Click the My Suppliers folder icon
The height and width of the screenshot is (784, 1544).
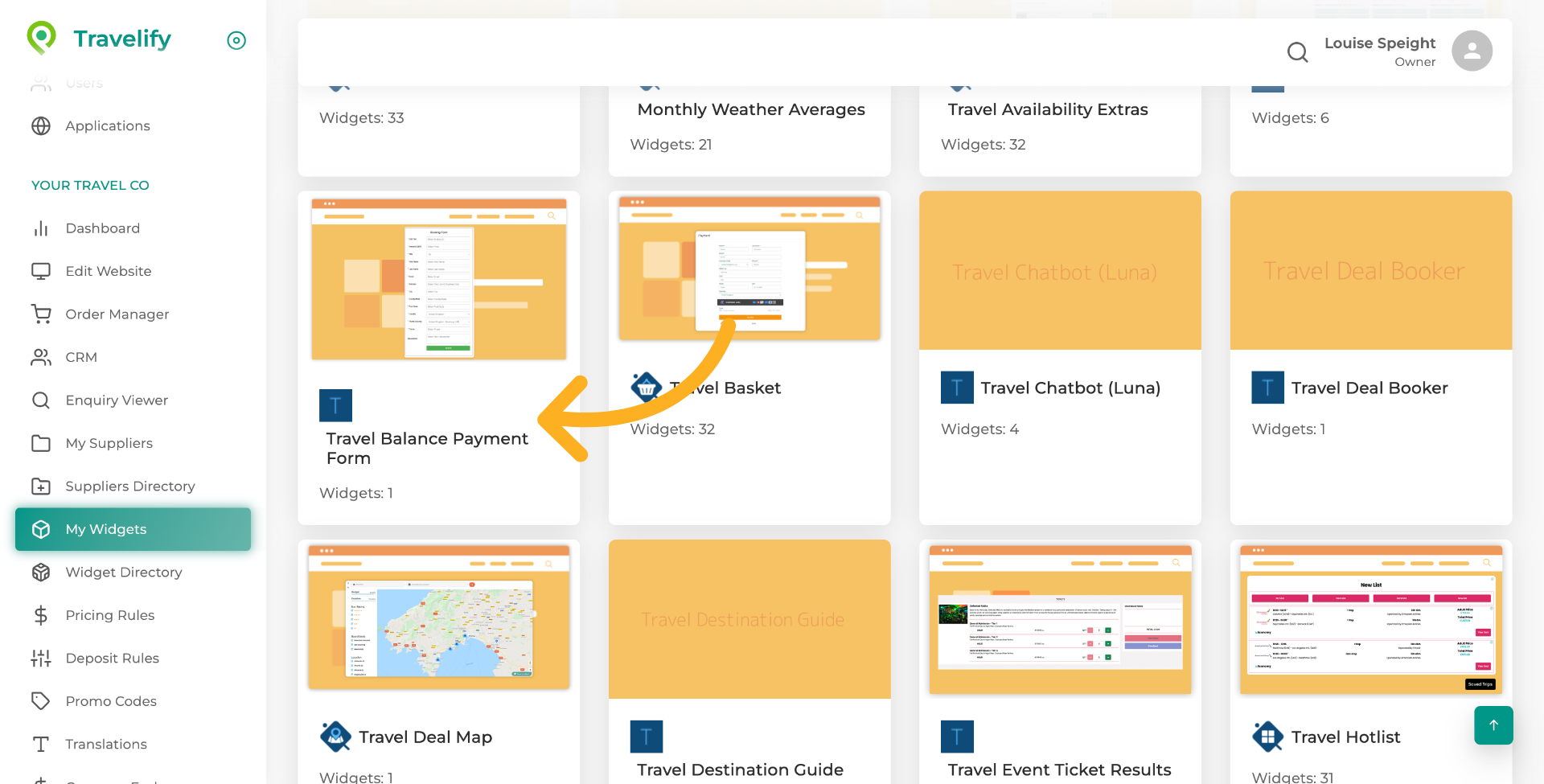pos(41,443)
